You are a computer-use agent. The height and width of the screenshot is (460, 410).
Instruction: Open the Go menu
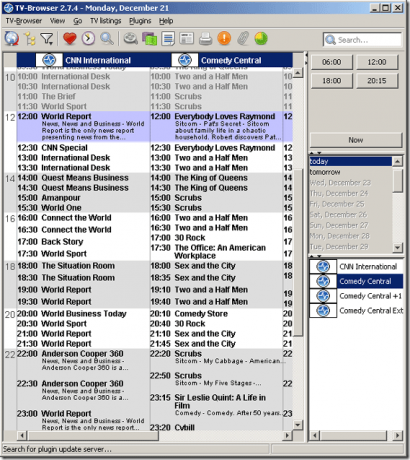tap(78, 21)
